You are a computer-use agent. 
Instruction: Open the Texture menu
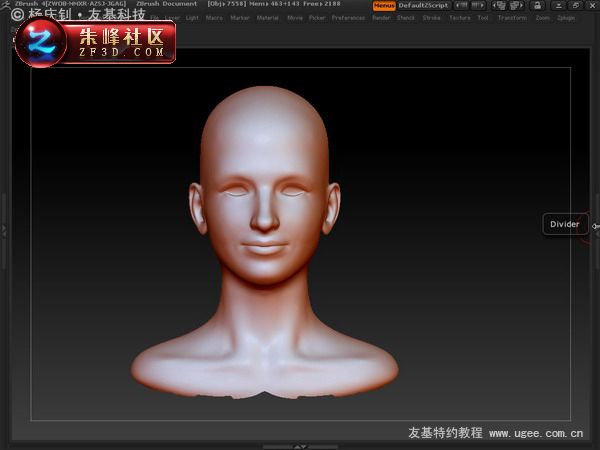[460, 18]
